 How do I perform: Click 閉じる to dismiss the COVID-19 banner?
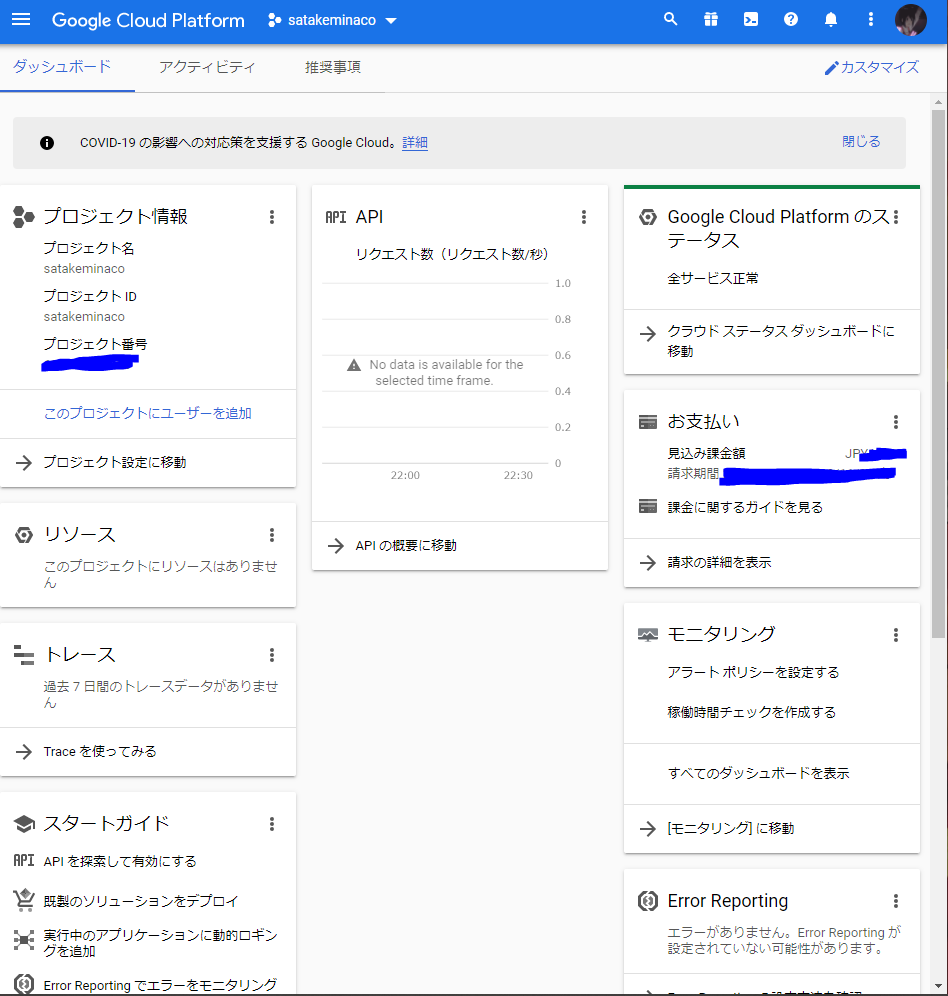click(860, 142)
